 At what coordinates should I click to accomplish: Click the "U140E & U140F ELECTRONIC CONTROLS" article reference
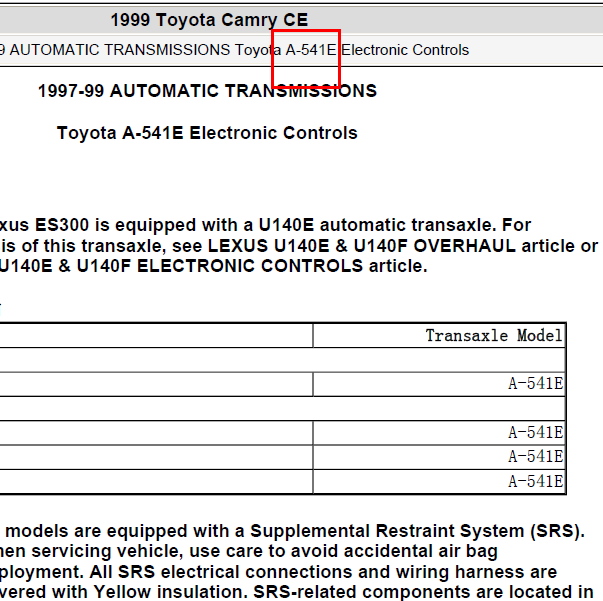[x=181, y=266]
